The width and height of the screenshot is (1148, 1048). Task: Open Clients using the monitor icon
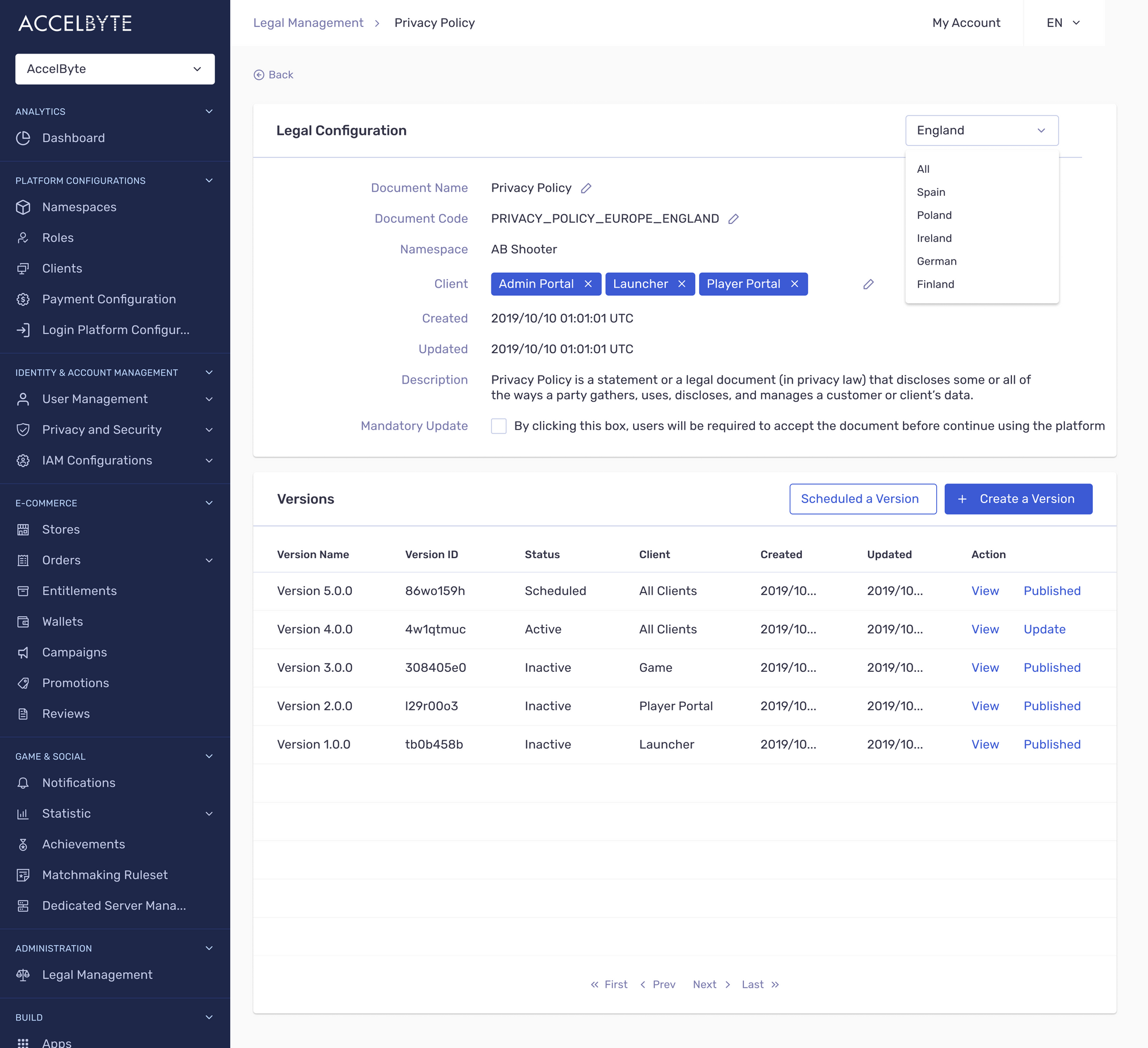tap(23, 268)
